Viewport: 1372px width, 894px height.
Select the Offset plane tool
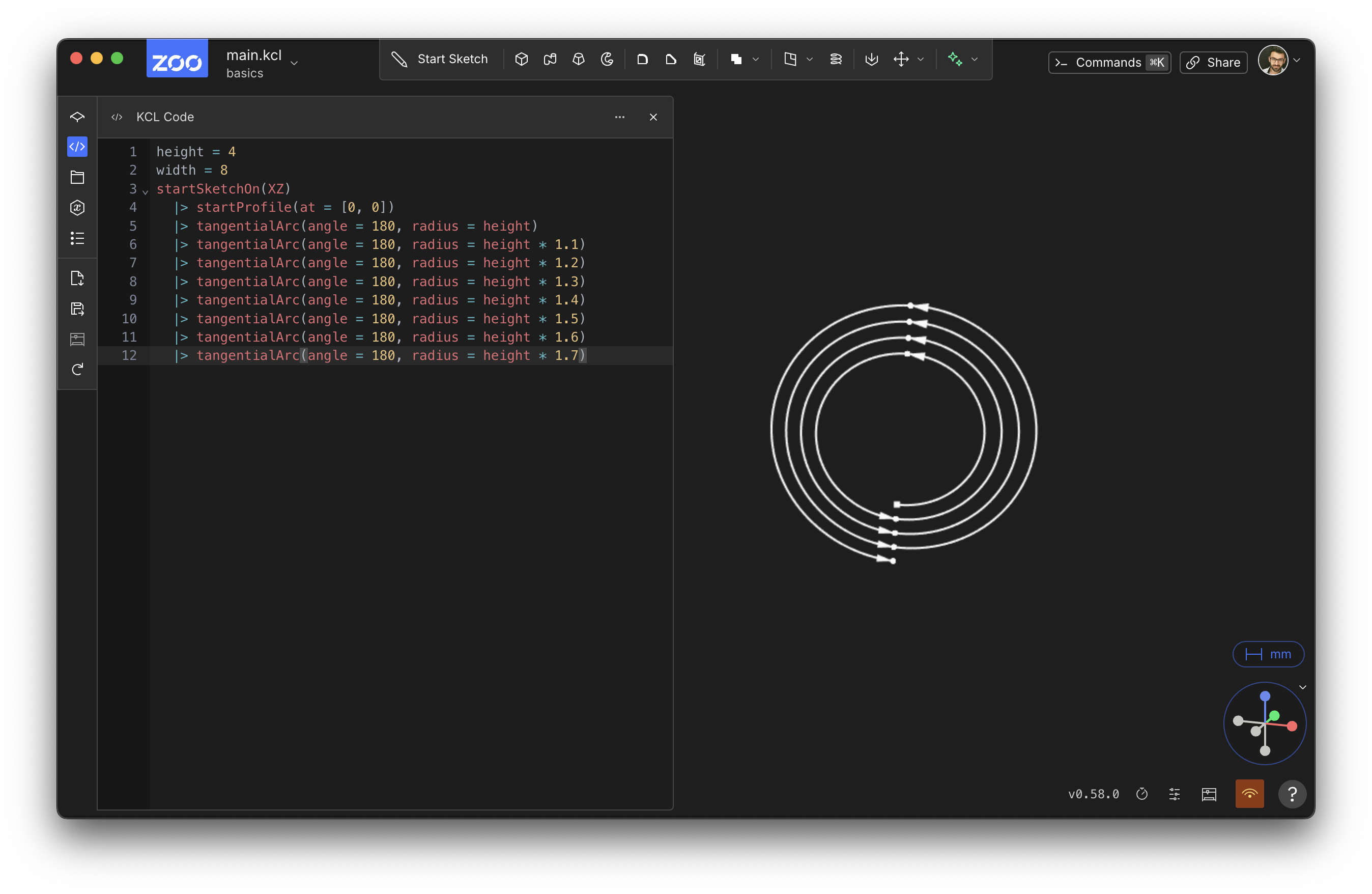[x=790, y=59]
